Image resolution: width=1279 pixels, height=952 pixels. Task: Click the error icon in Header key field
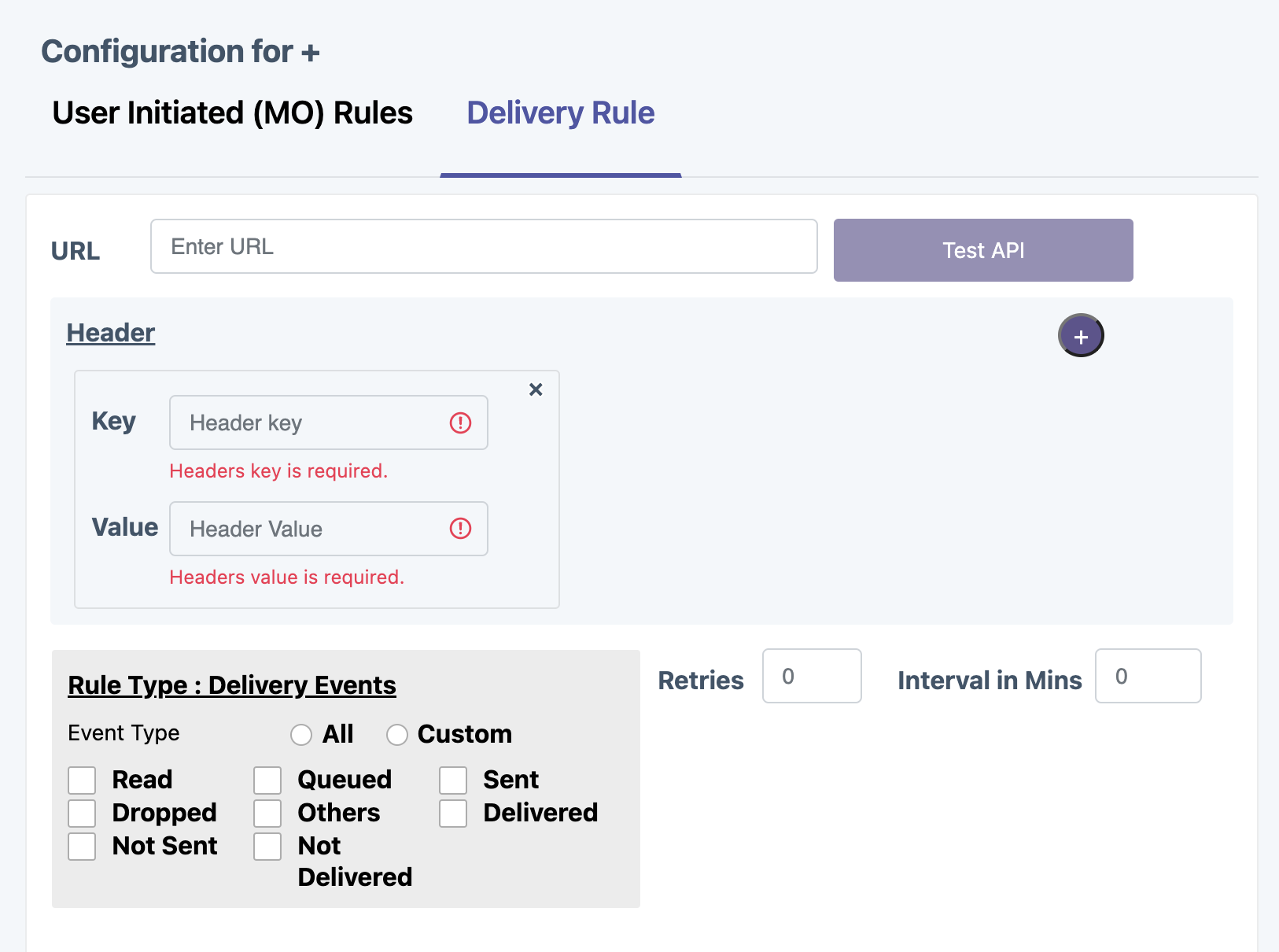click(x=460, y=423)
